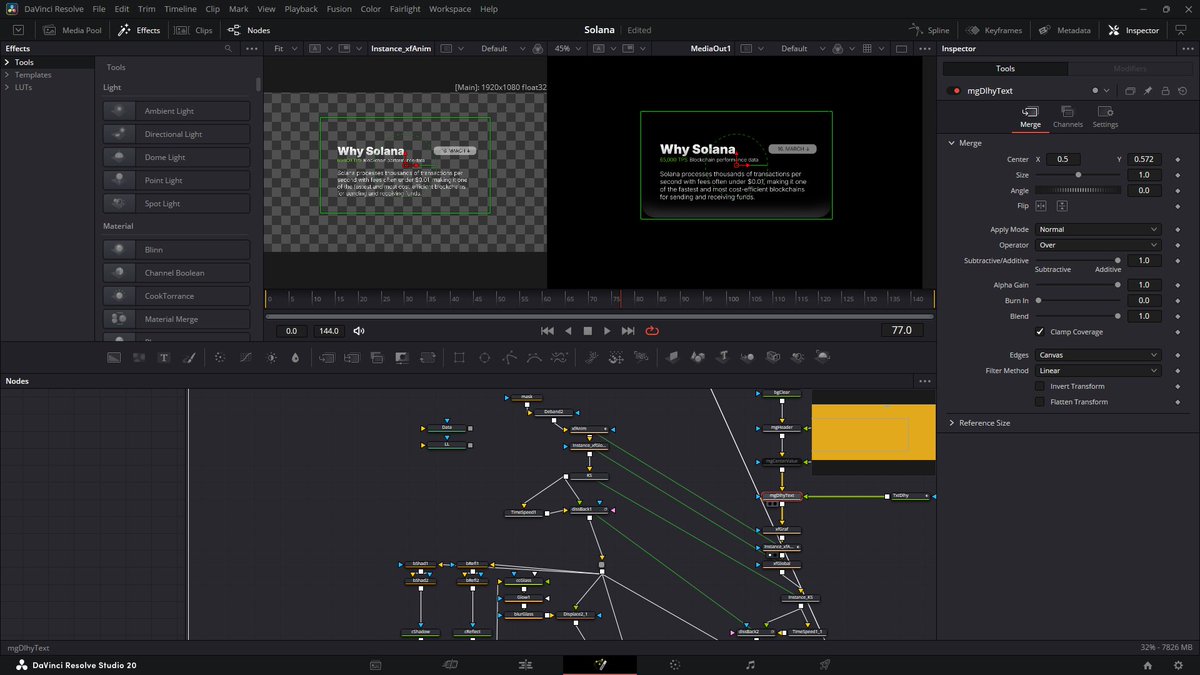
Task: Open the Edges dropdown set to Canvas
Action: tap(1098, 355)
